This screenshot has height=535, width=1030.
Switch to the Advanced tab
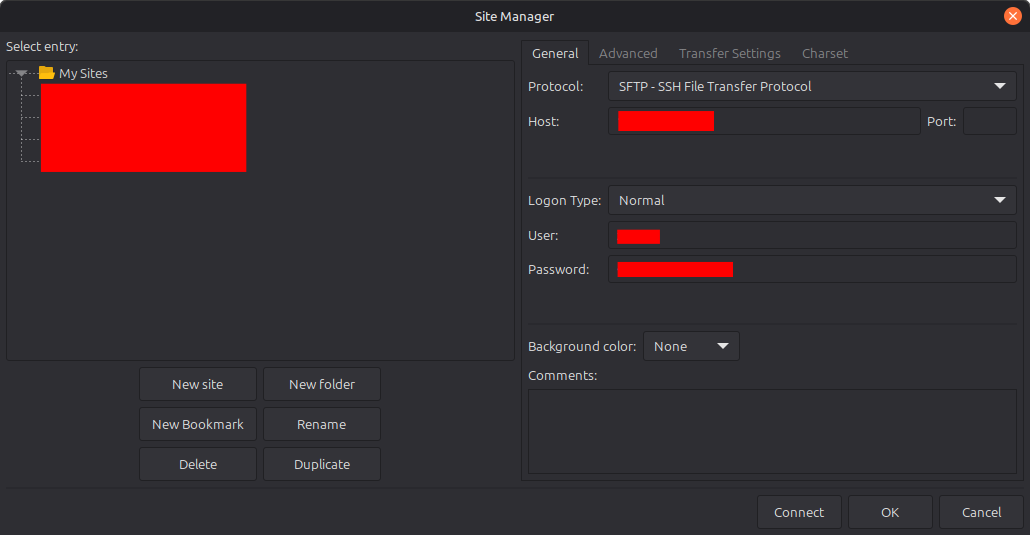pos(628,53)
